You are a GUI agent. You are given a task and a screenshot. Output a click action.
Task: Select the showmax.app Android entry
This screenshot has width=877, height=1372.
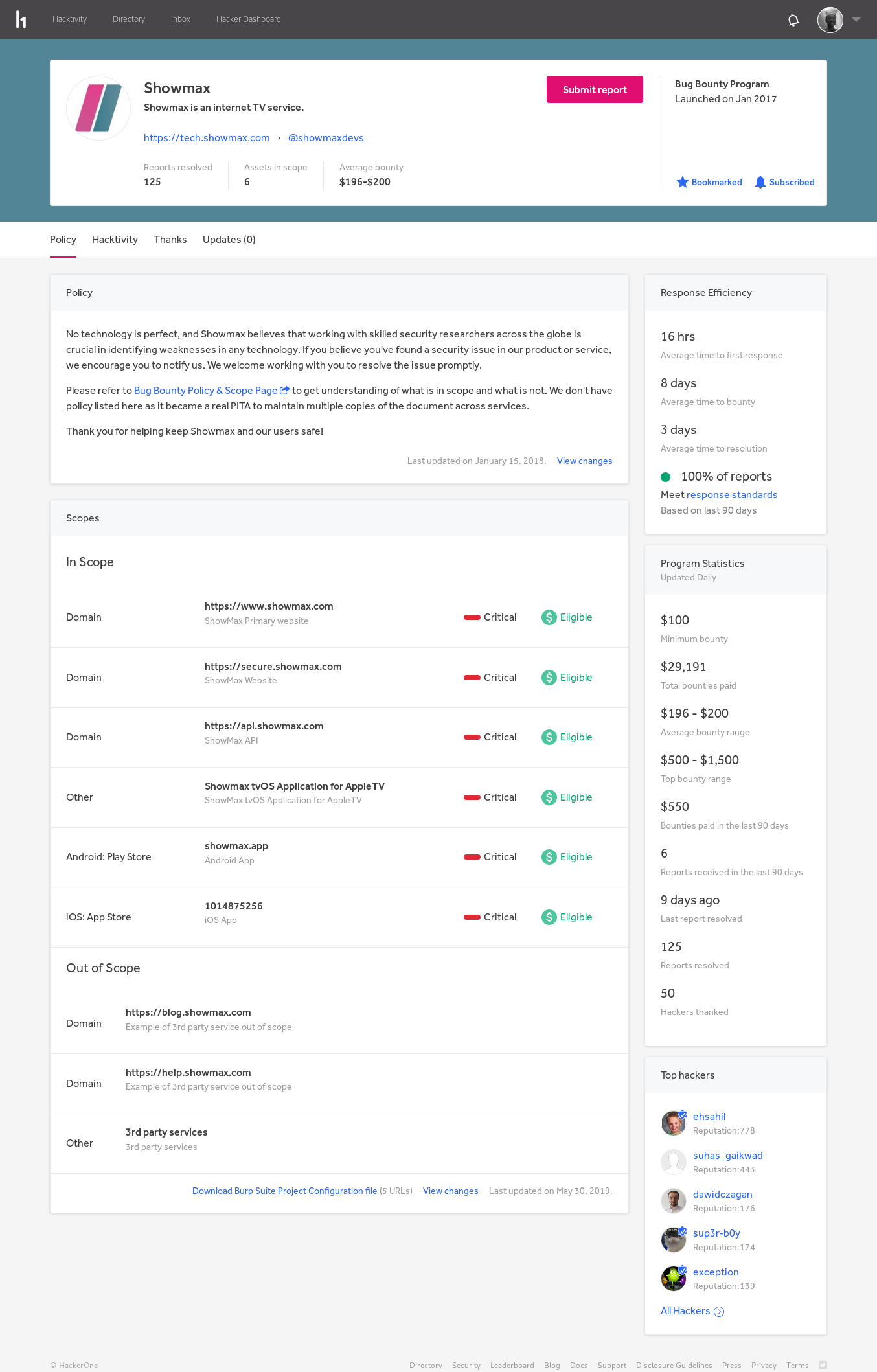tap(236, 846)
